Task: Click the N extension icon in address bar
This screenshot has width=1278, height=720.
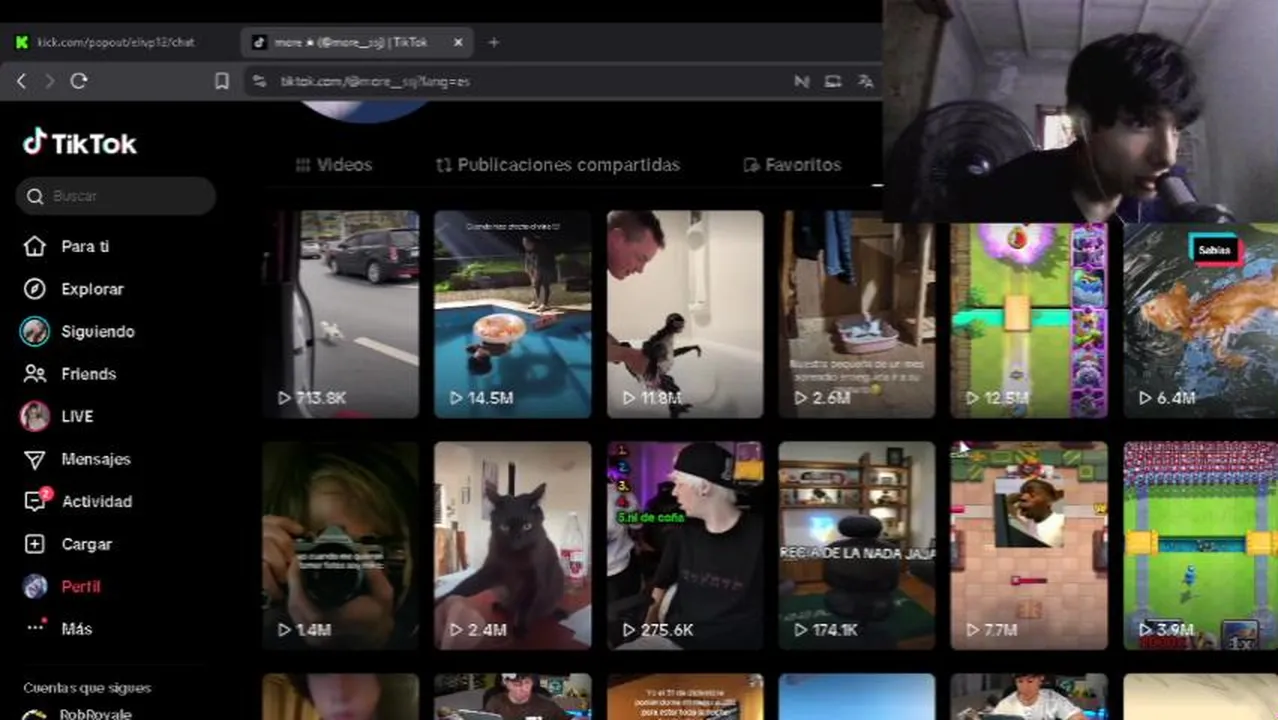Action: tap(802, 81)
